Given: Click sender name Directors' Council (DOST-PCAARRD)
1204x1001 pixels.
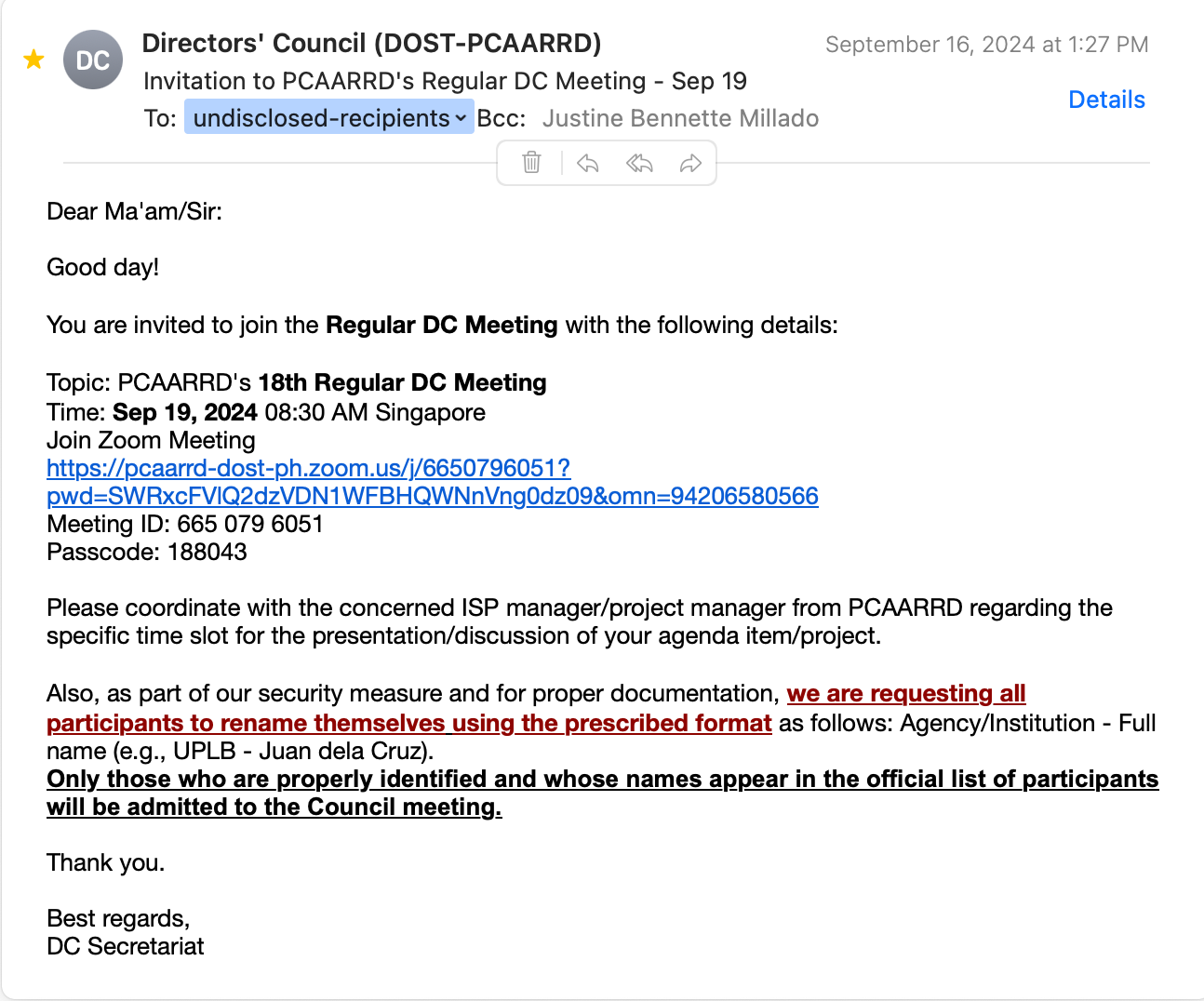Looking at the screenshot, I should click(x=371, y=44).
